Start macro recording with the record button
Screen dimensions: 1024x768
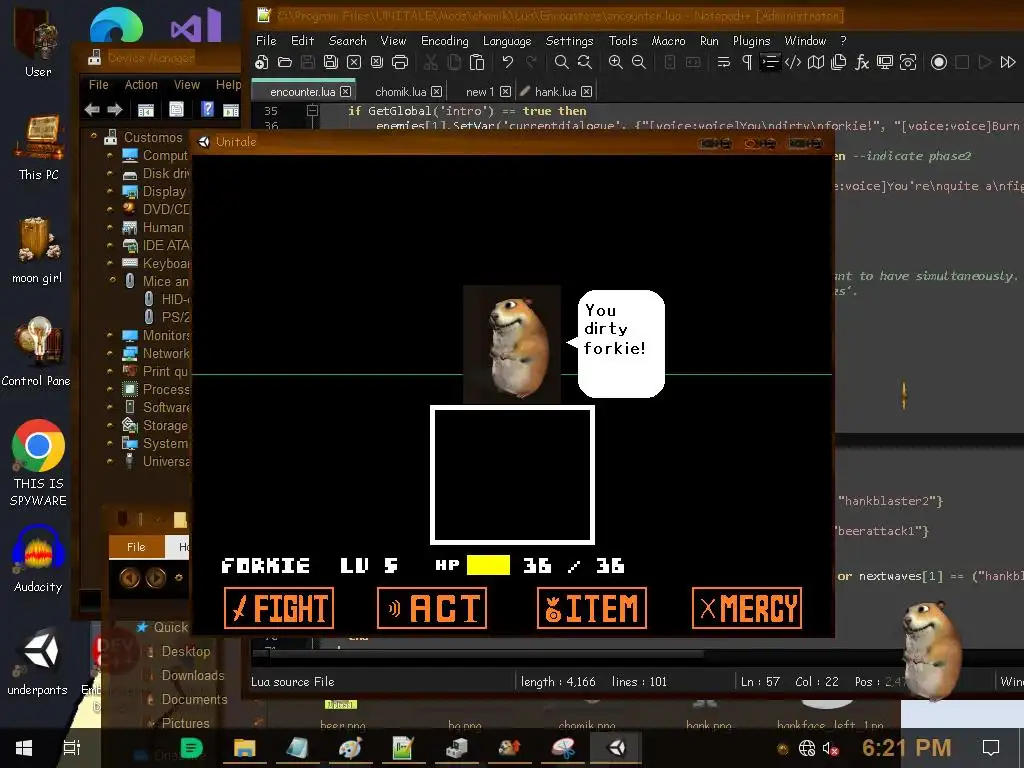tap(938, 62)
